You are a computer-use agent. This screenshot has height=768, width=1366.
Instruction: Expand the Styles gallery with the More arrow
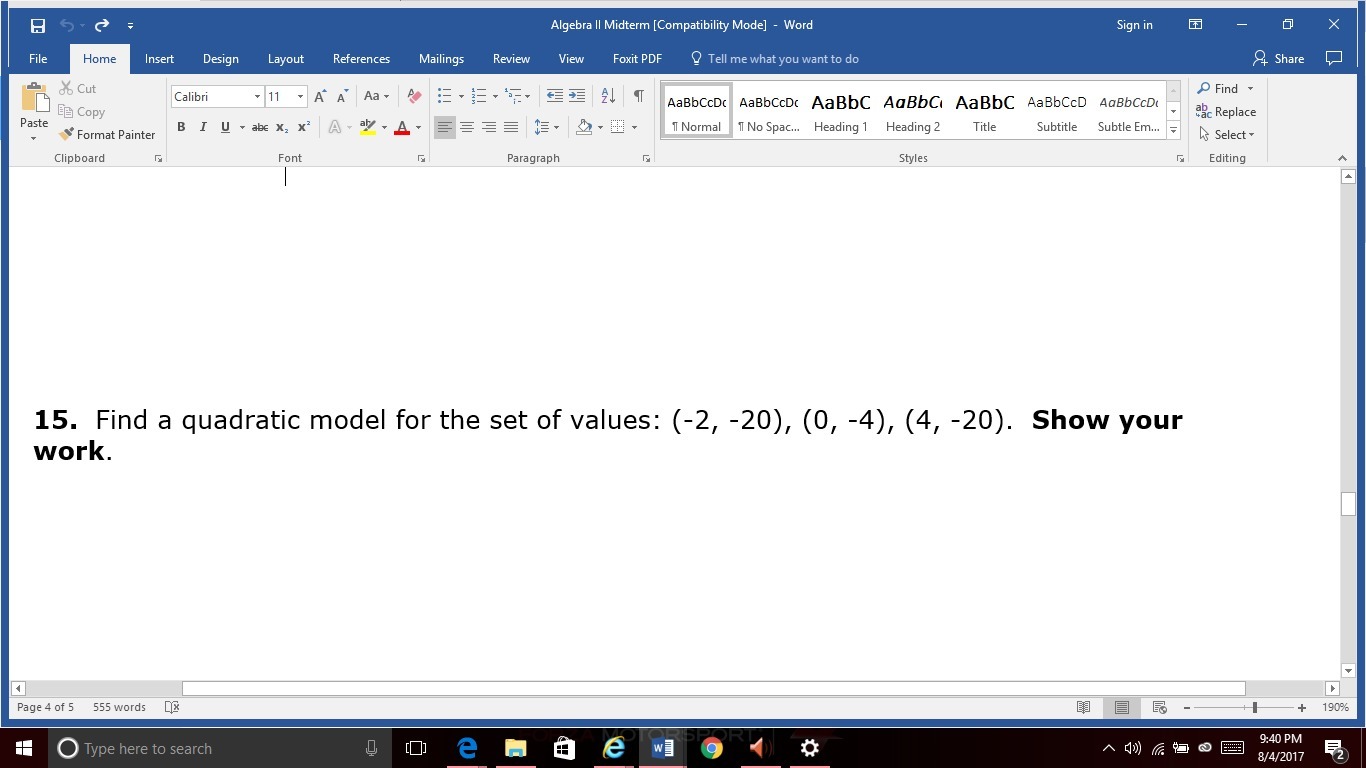coord(1173,131)
